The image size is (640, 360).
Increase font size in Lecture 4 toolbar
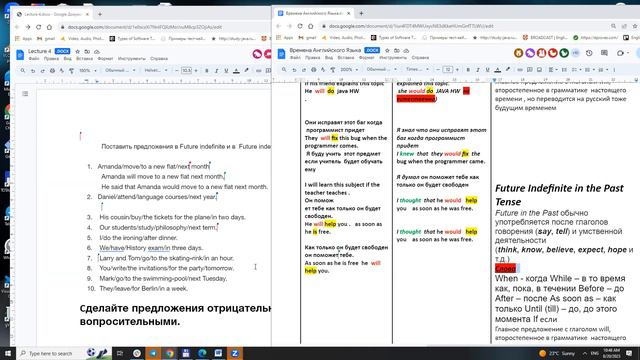point(196,71)
